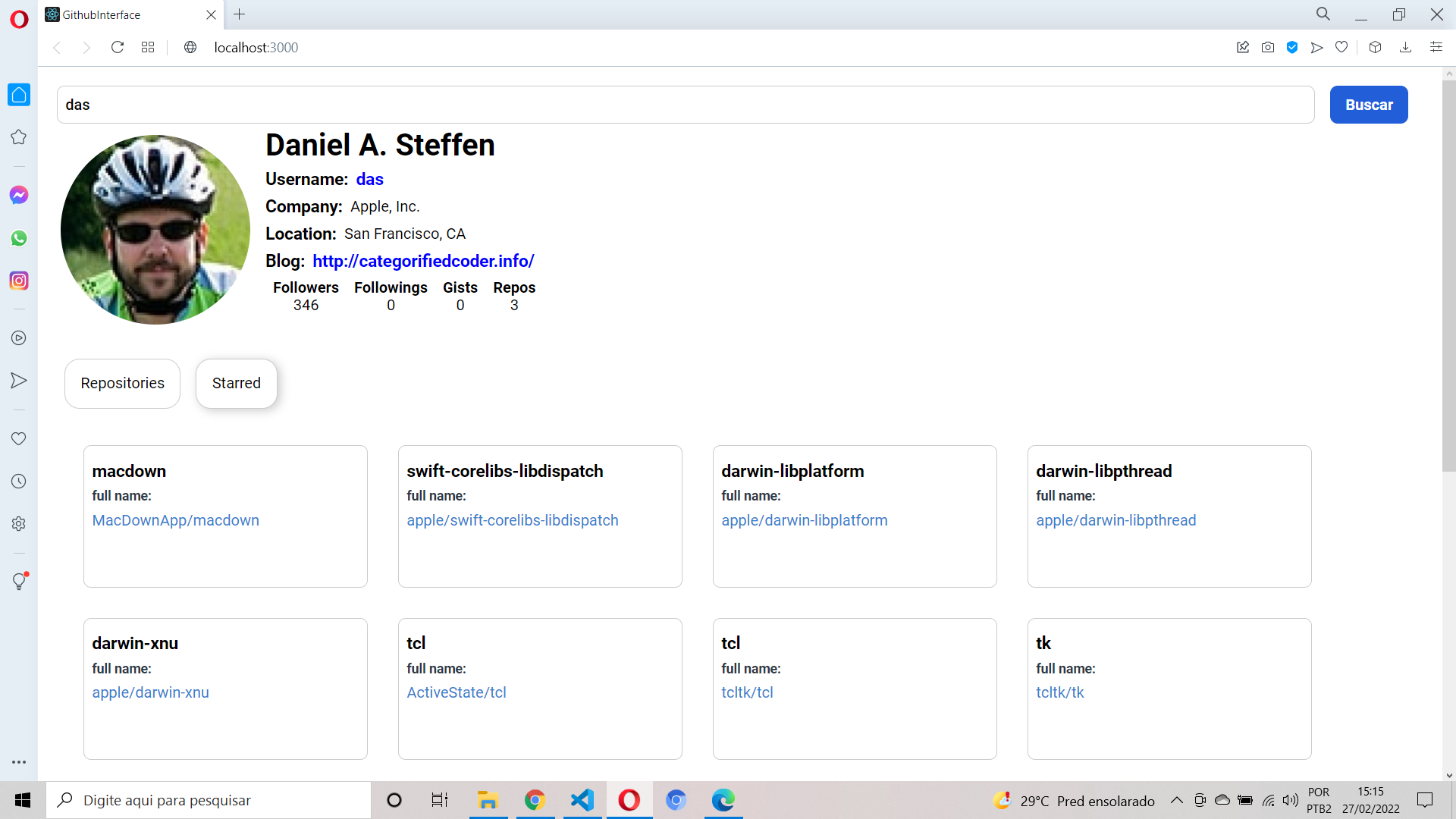The width and height of the screenshot is (1456, 819).
Task: Switch to the Repositories tab
Action: coord(122,384)
